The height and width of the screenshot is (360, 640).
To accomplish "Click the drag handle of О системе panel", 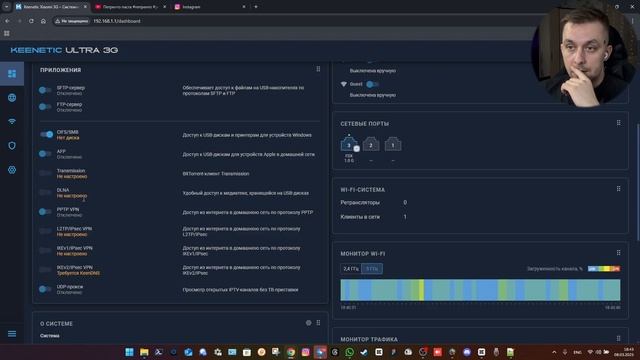I will point(318,323).
